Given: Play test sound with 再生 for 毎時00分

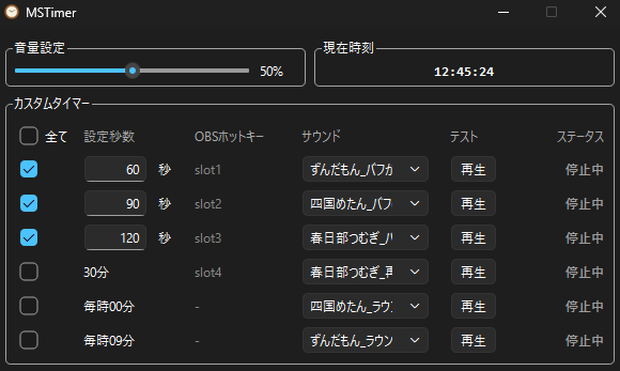Looking at the screenshot, I should pos(473,306).
